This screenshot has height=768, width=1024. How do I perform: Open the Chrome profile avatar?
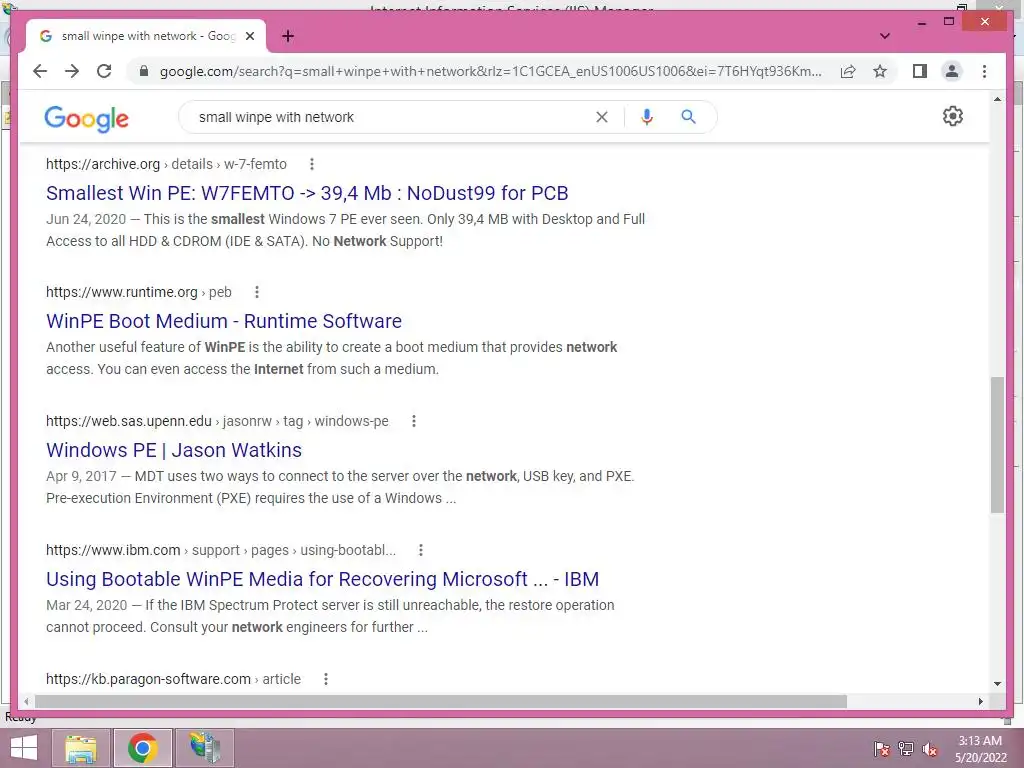[x=952, y=71]
